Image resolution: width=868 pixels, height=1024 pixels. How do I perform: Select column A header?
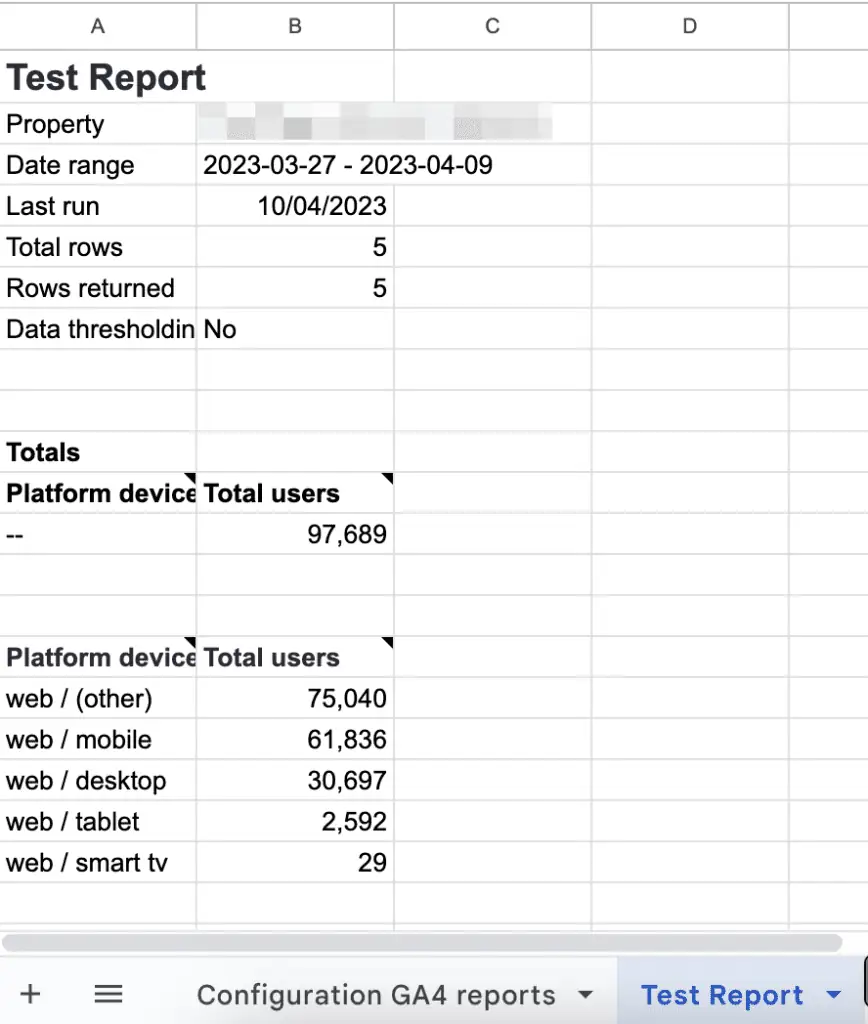point(97,26)
